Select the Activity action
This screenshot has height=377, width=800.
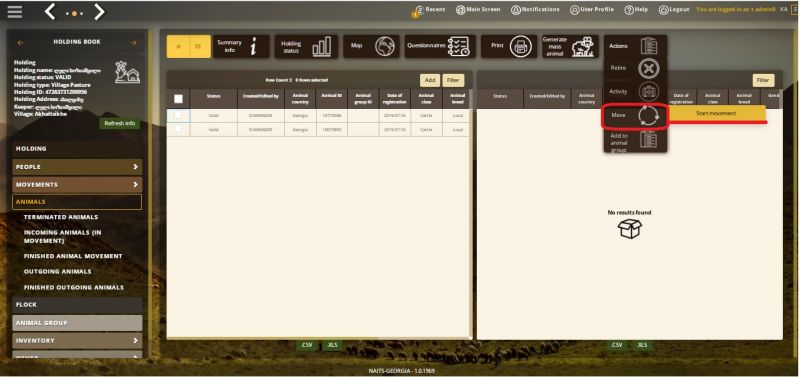pos(635,92)
